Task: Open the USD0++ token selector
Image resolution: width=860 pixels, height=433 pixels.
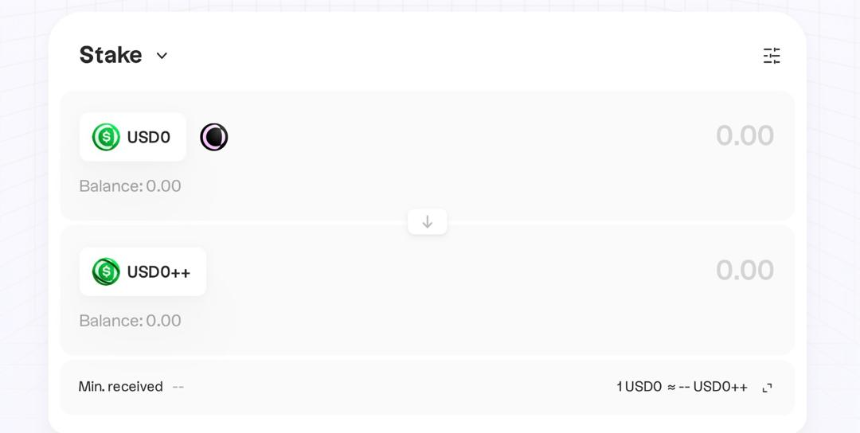Action: (143, 272)
